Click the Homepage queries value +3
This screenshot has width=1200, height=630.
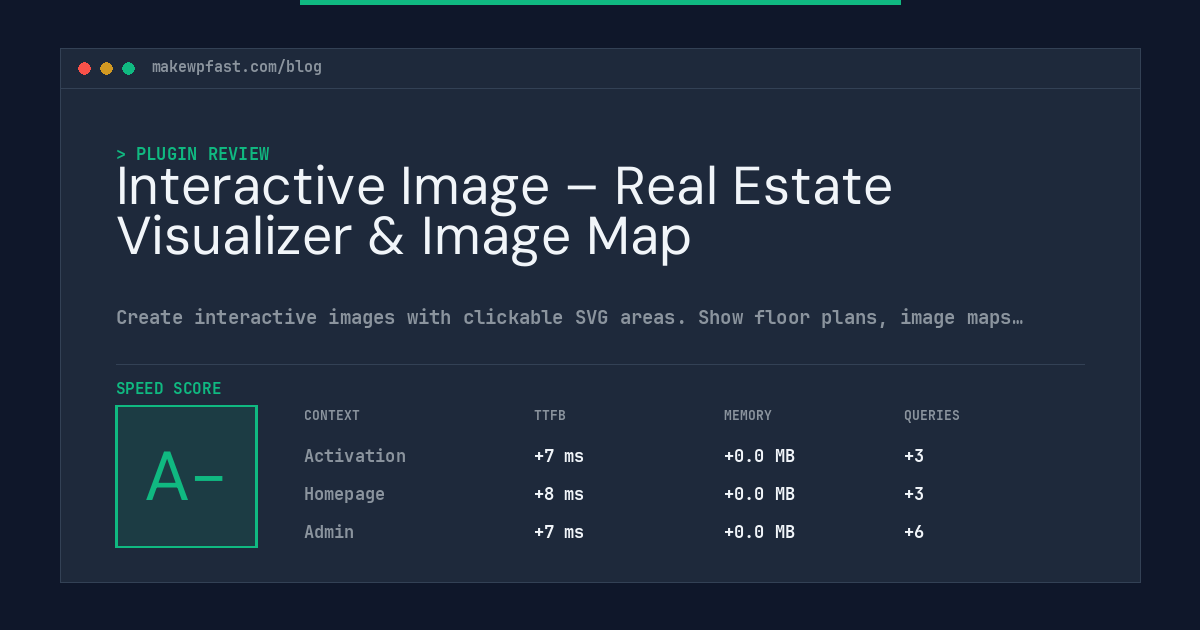pyautogui.click(x=914, y=494)
